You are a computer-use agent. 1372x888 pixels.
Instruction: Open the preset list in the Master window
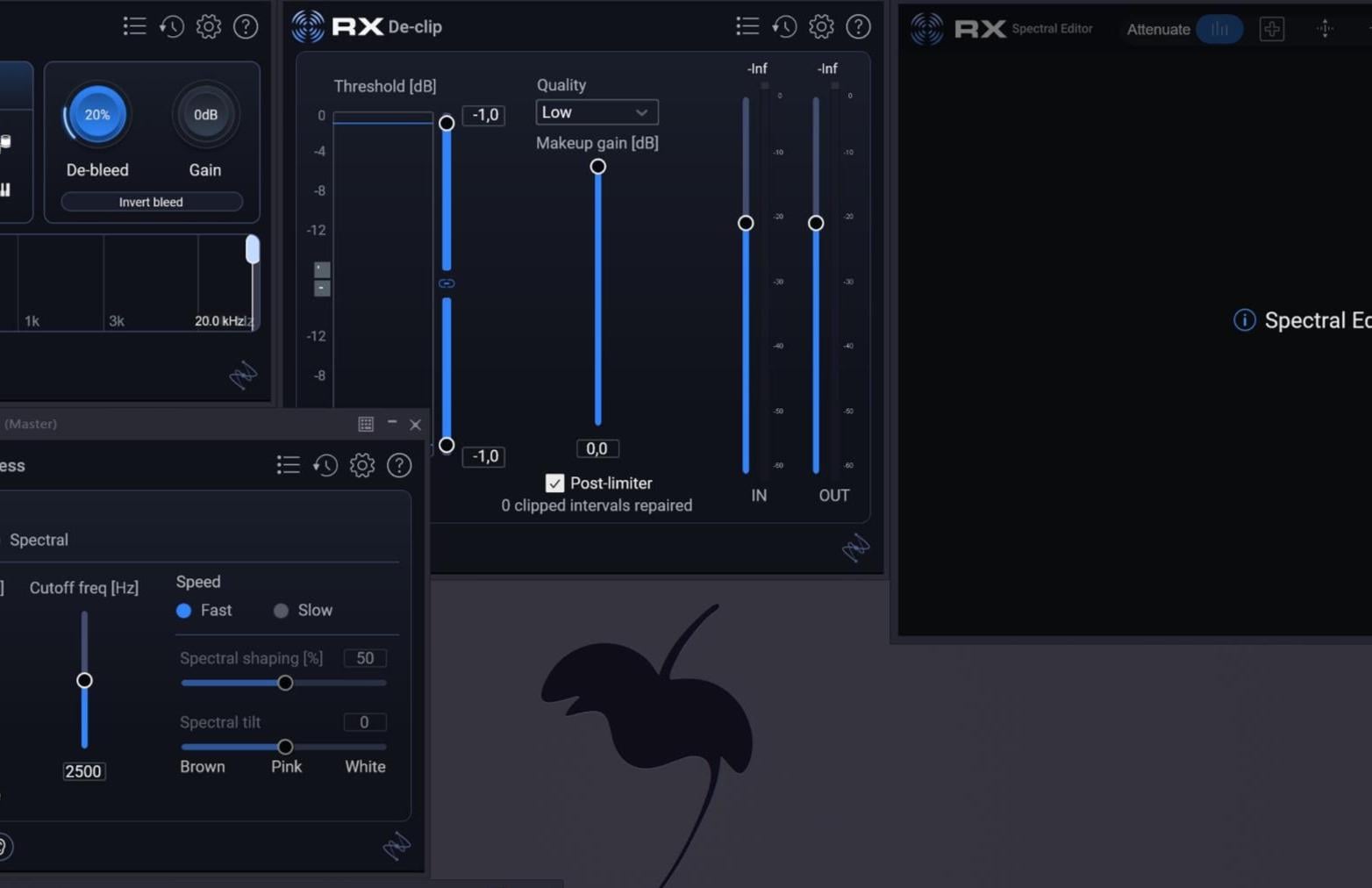(288, 465)
